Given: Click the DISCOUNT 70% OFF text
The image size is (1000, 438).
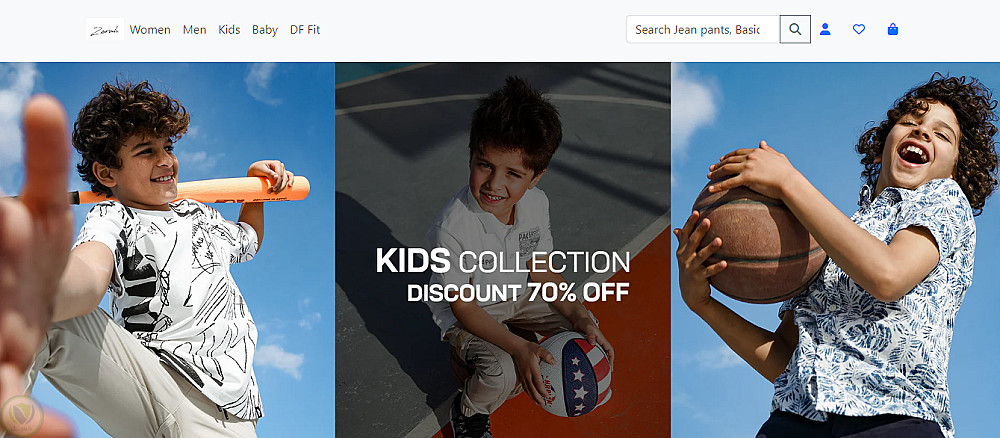Looking at the screenshot, I should click(518, 293).
